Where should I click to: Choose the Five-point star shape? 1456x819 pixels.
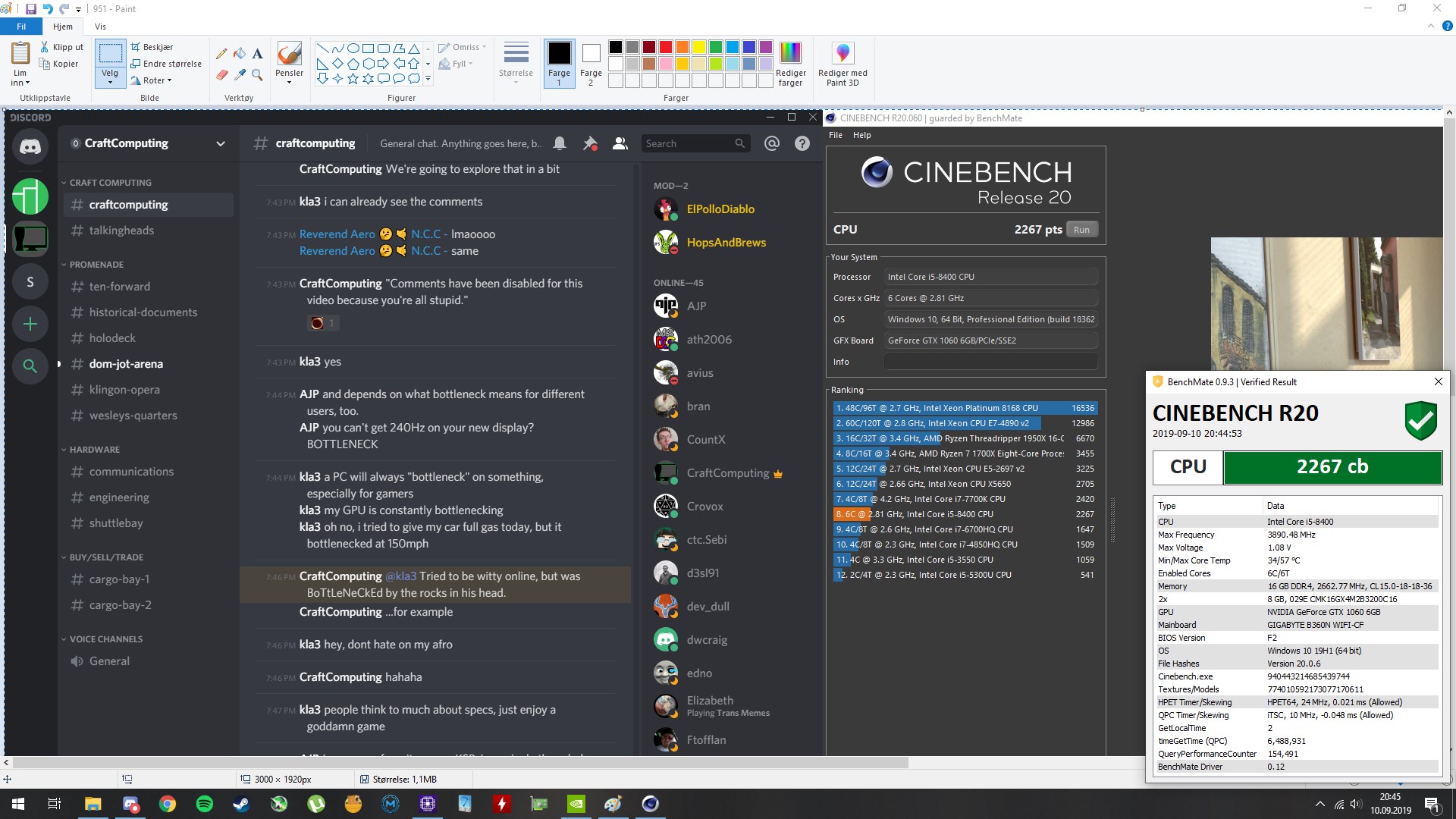[353, 78]
